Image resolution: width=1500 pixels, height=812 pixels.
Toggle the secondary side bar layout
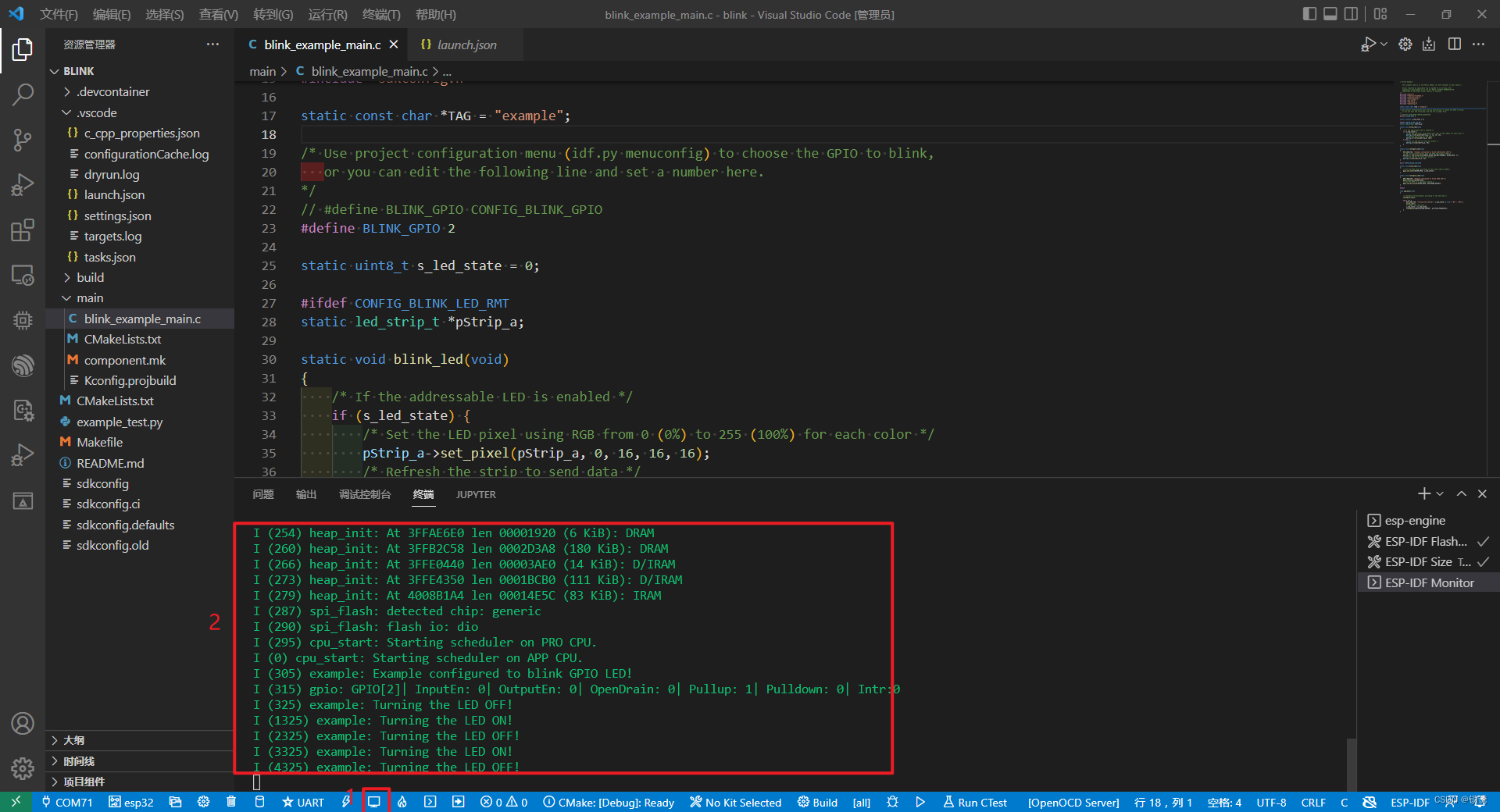[1351, 14]
